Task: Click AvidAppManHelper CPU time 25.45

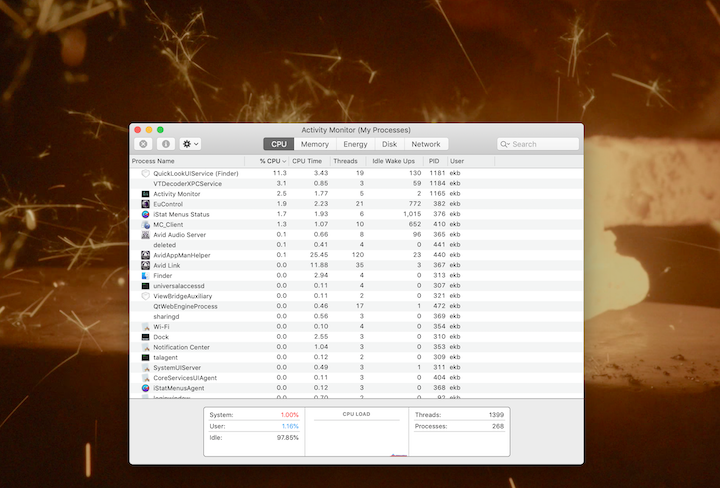Action: (319, 255)
